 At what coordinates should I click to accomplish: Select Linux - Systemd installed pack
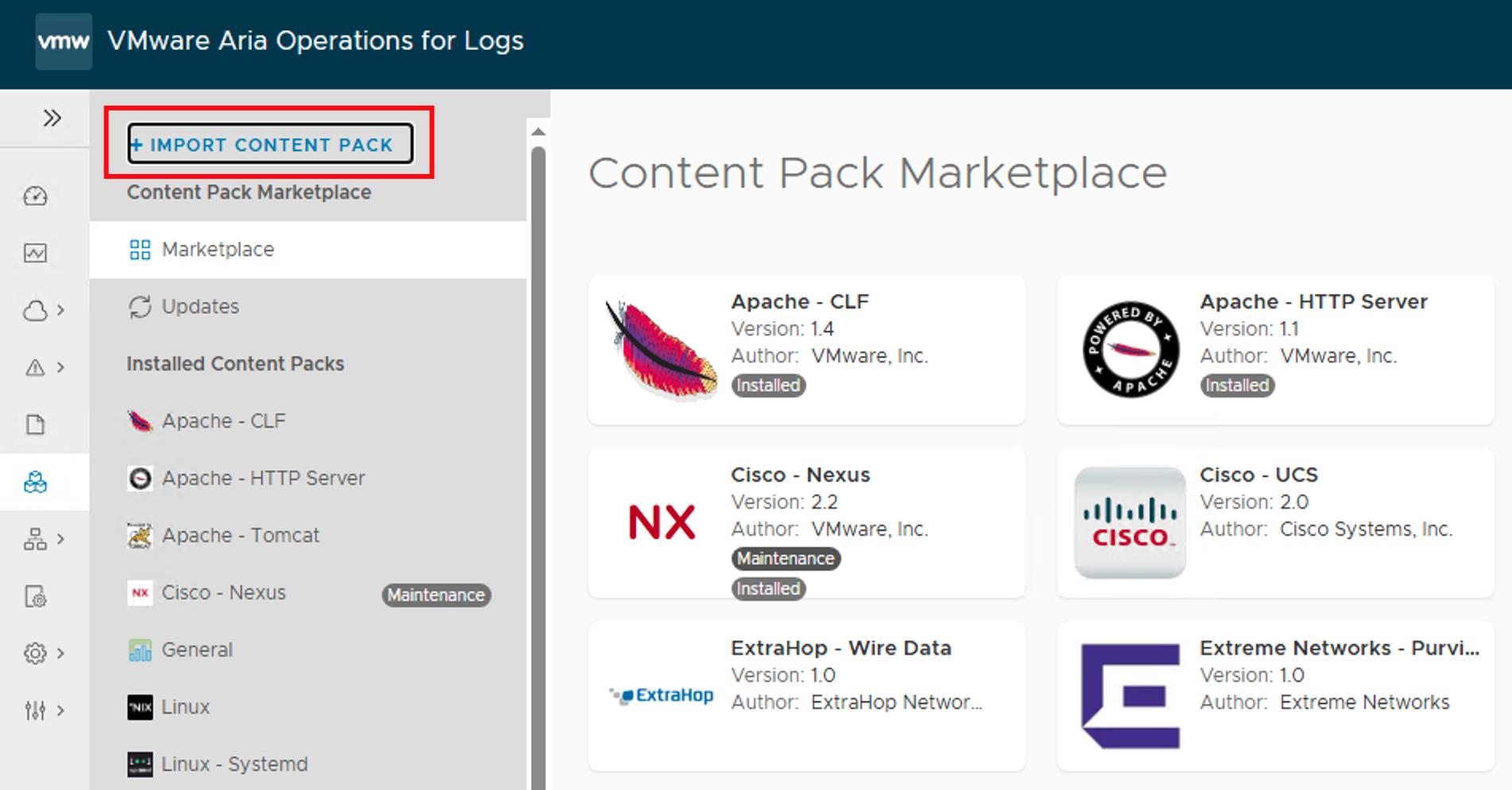[x=234, y=765]
